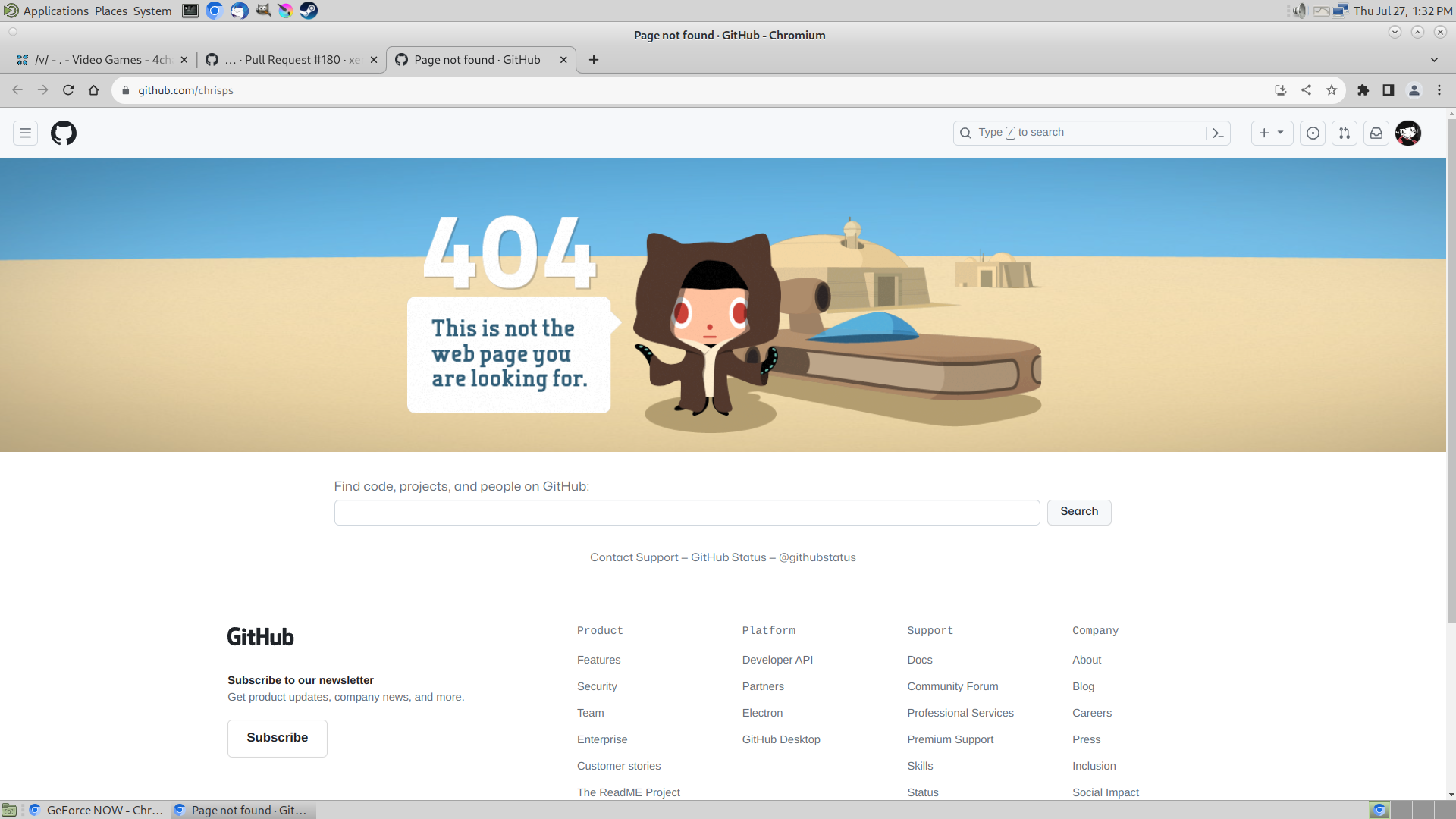Screen dimensions: 1456x819
Task: Expand the create new plus dropdown
Action: [1272, 133]
